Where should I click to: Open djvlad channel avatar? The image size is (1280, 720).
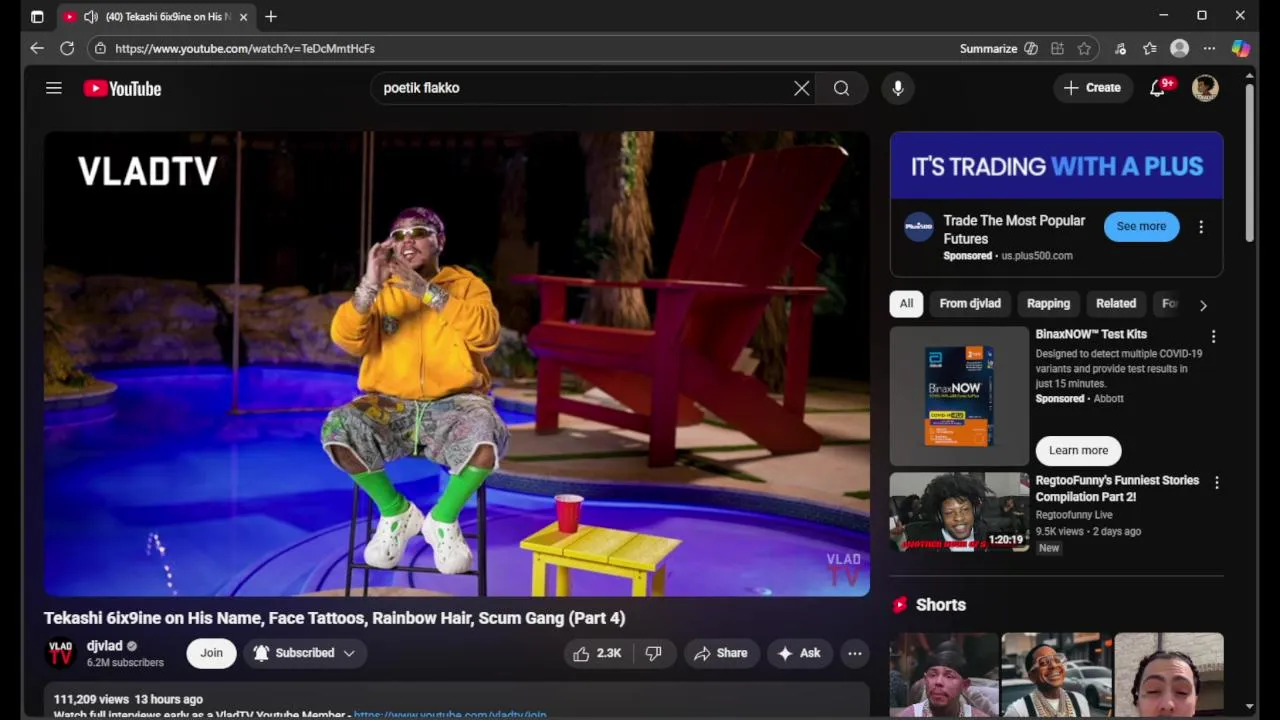[x=61, y=653]
